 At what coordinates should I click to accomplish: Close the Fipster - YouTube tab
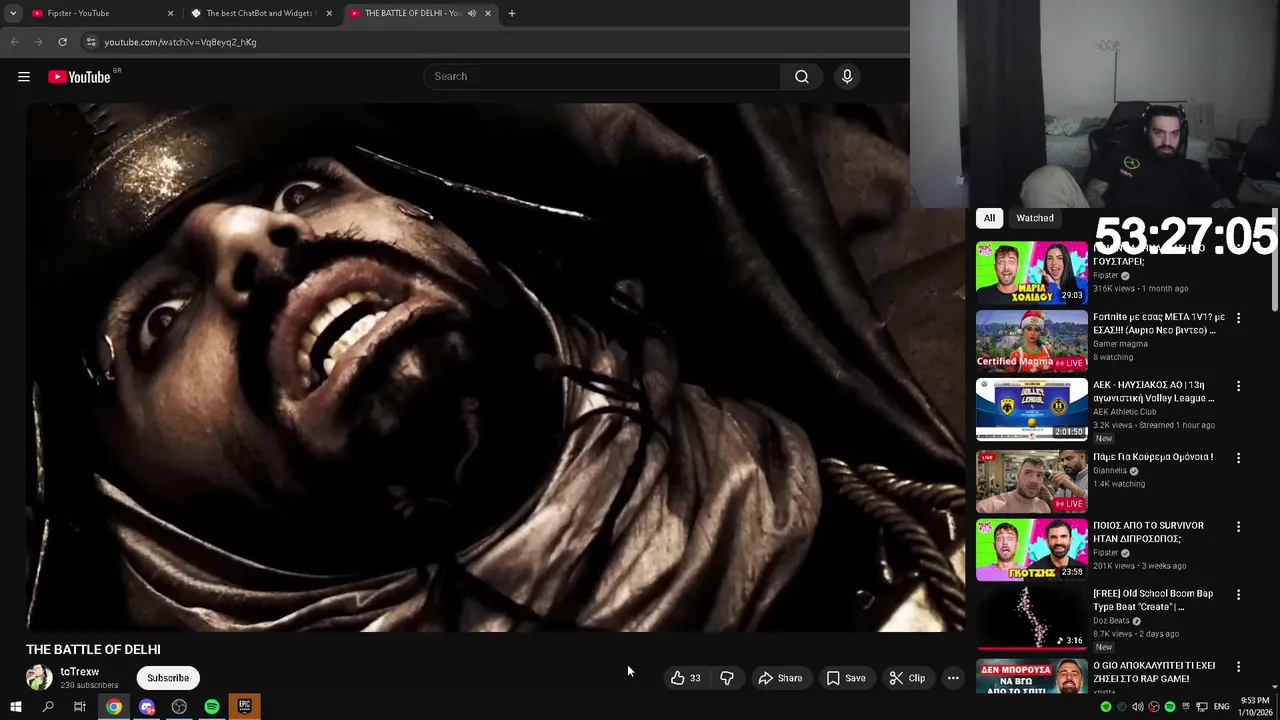pyautogui.click(x=170, y=13)
